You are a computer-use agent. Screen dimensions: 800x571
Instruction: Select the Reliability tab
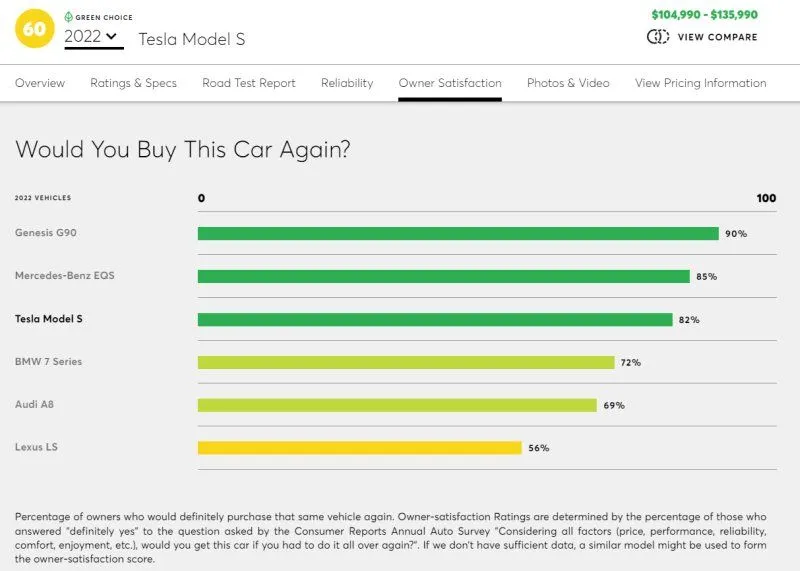(347, 83)
